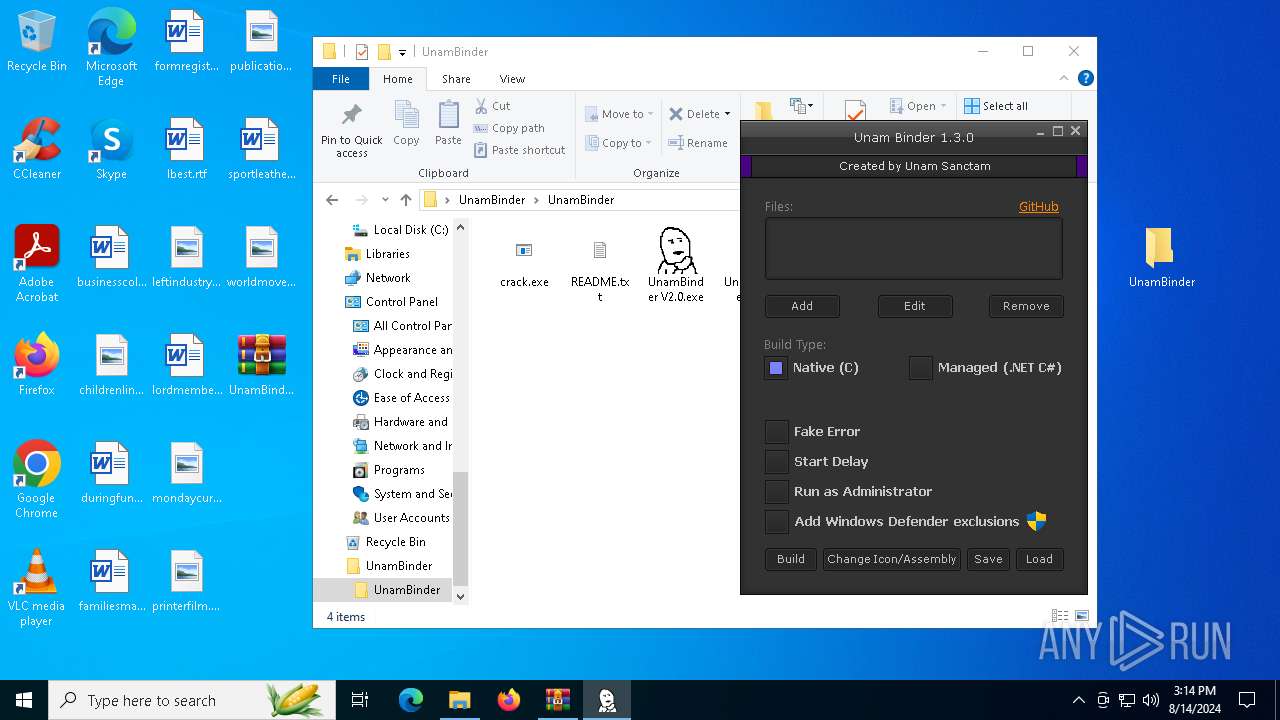This screenshot has width=1280, height=720.
Task: Click Add button in Unam Binder
Action: [802, 306]
